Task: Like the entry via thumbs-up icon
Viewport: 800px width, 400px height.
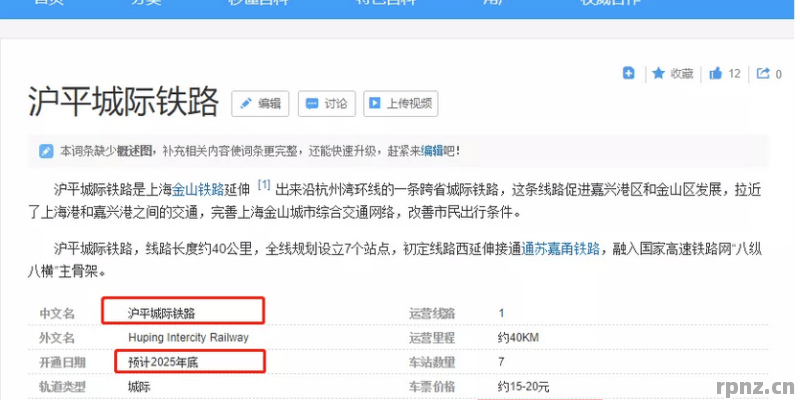Action: [x=716, y=73]
